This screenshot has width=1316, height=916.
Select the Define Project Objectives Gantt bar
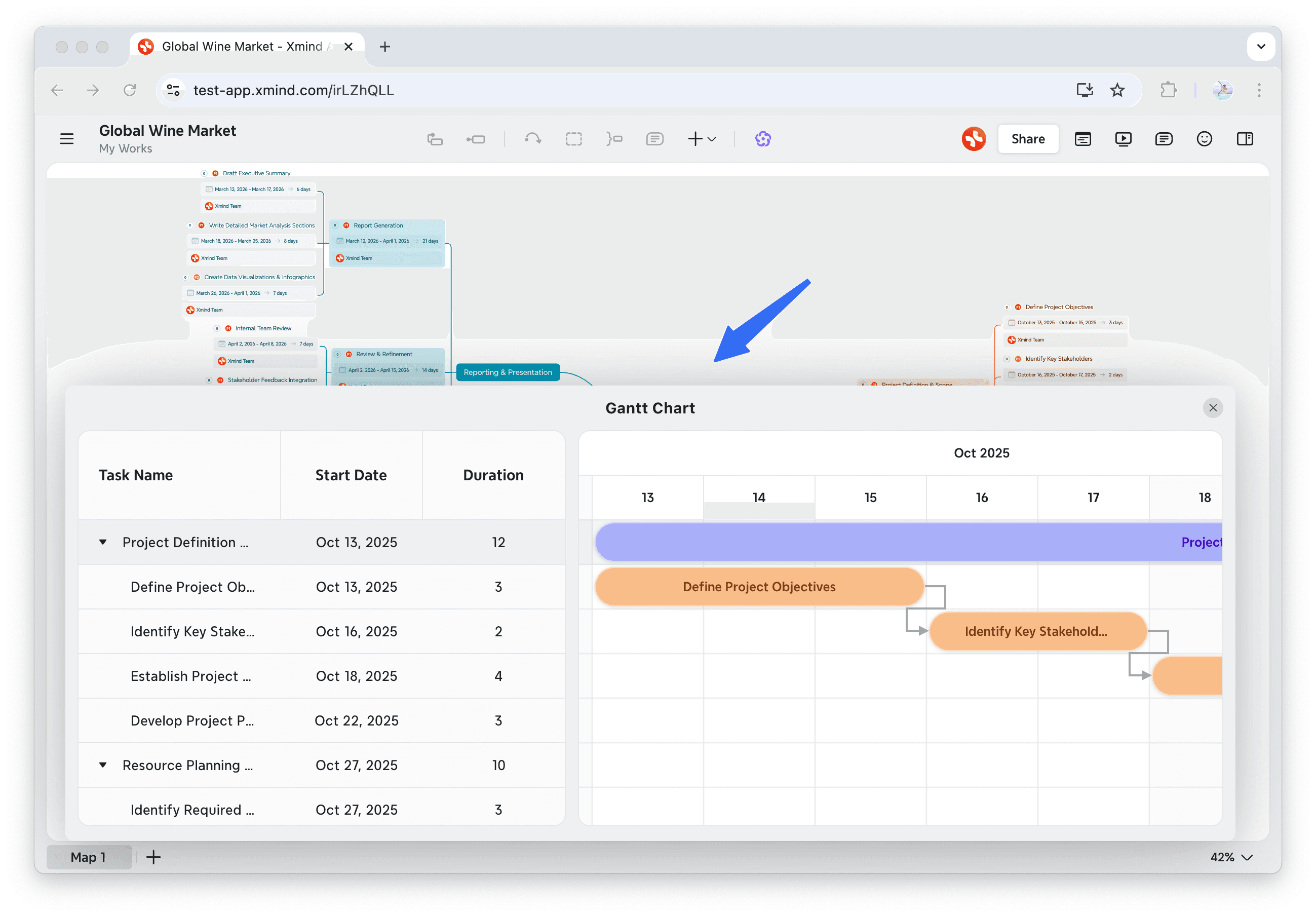tap(759, 586)
